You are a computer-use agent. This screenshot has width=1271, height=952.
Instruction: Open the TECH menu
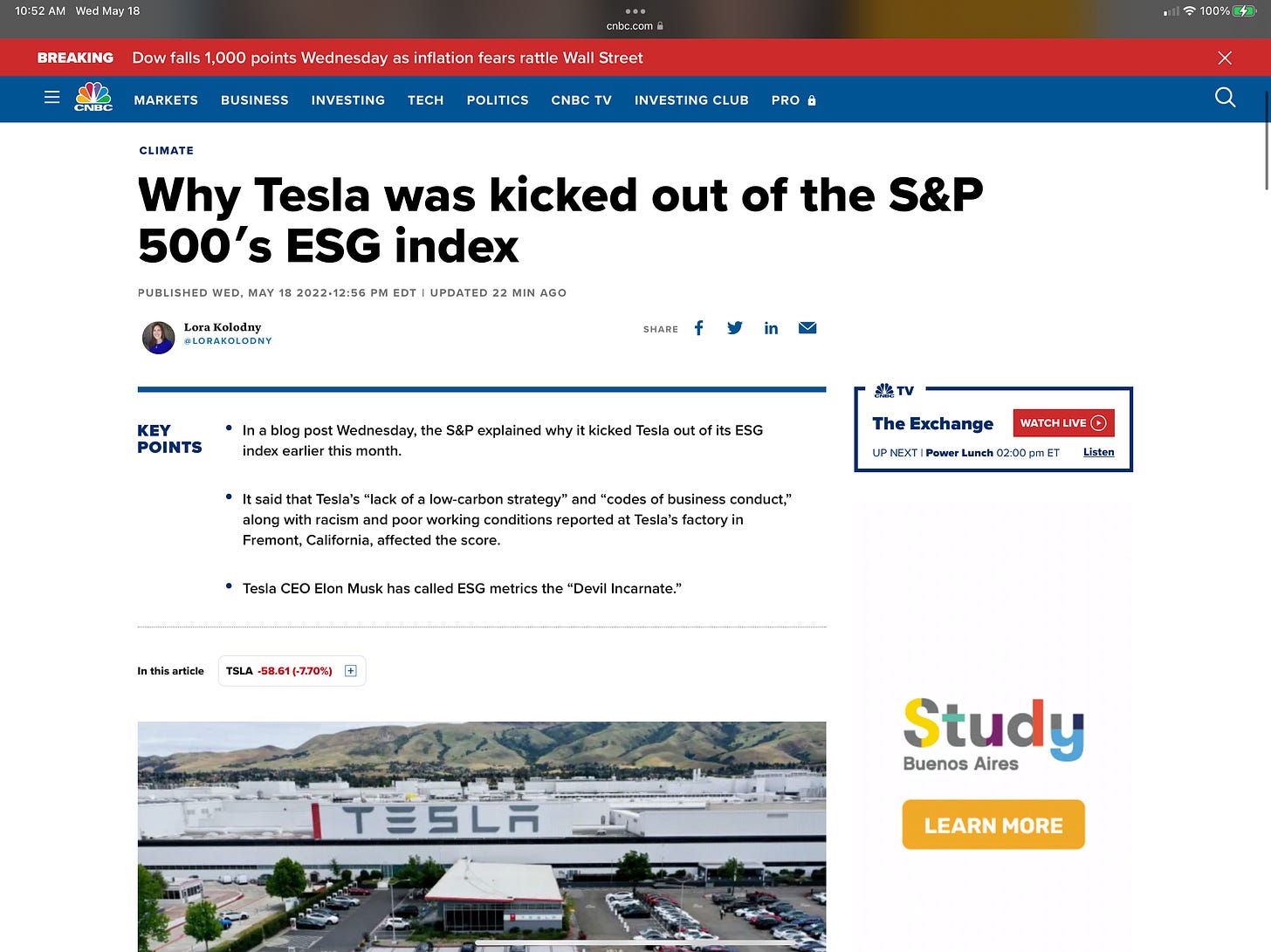click(x=426, y=100)
